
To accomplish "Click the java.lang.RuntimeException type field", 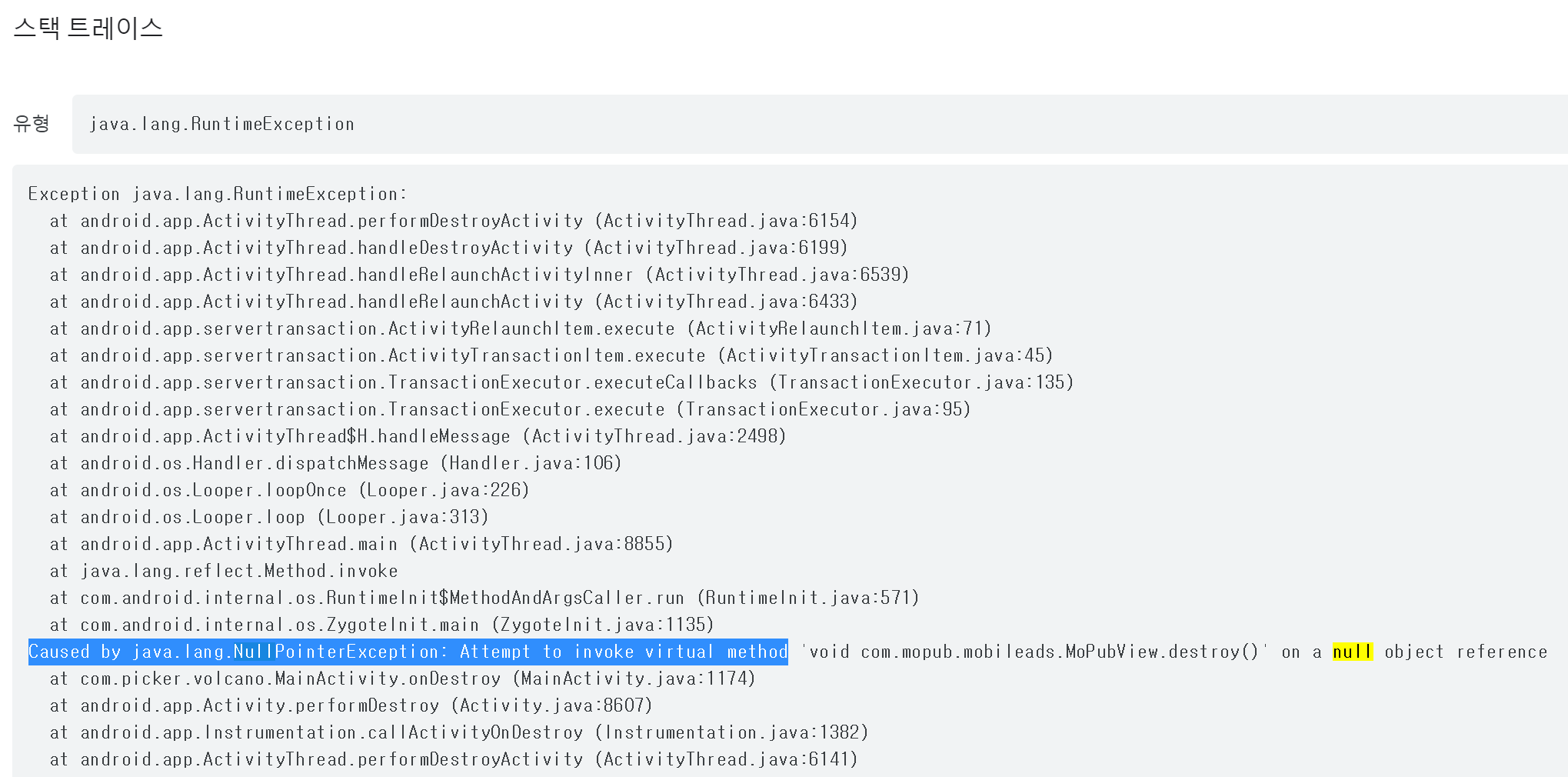I will pyautogui.click(x=820, y=124).
